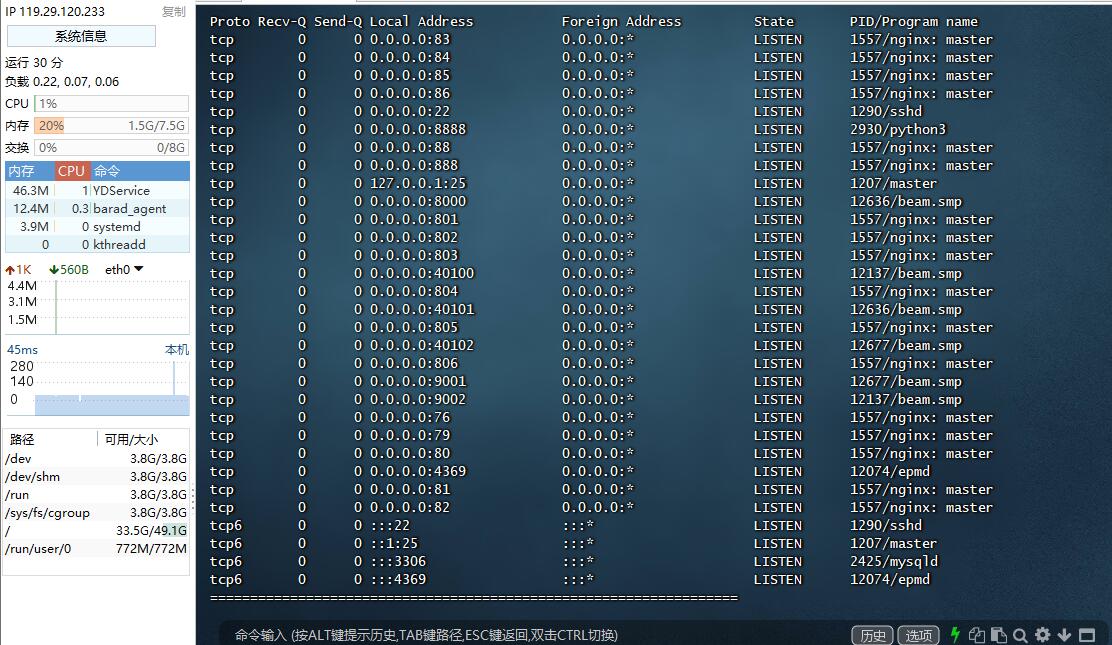
Task: Click 0.0.0.0:8888 local address
Action: 418,129
